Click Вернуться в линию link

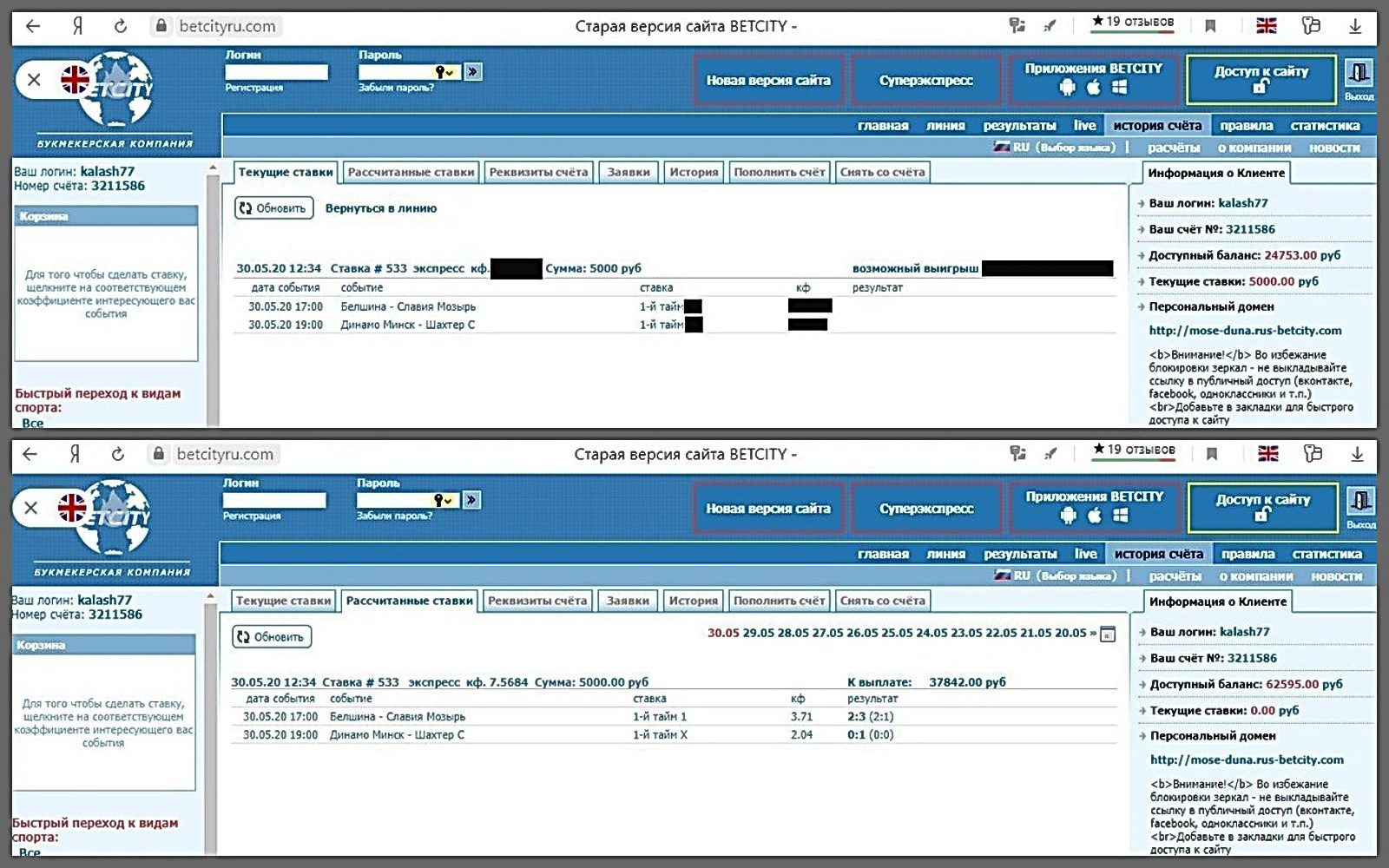coord(381,208)
